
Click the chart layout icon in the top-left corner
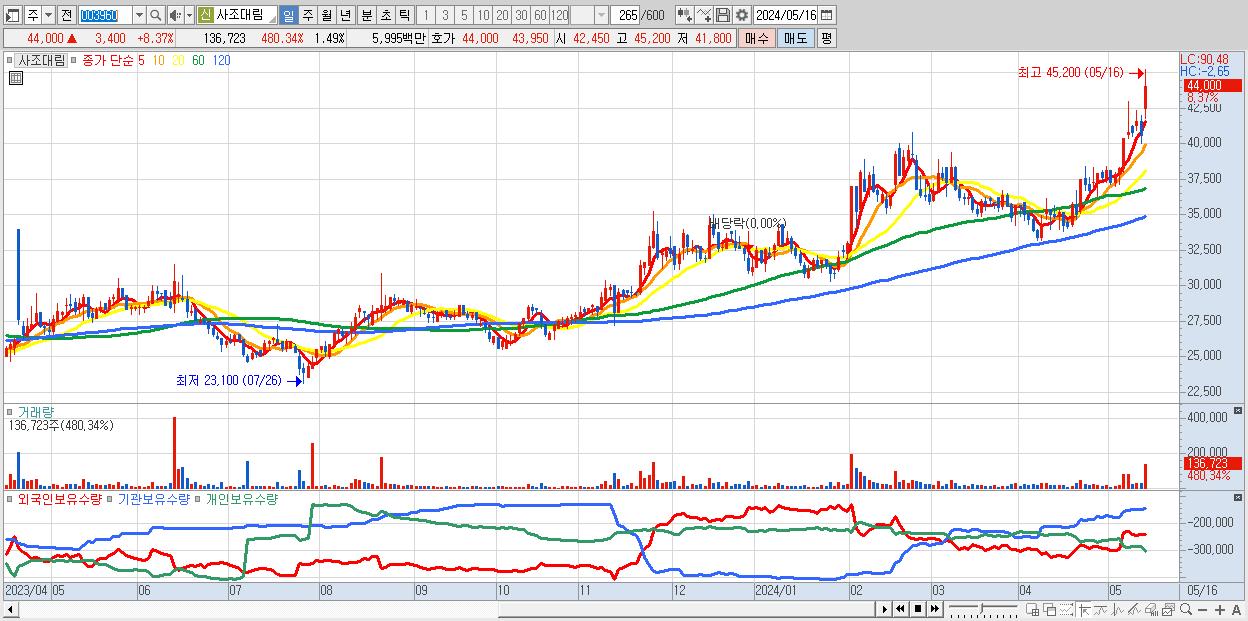(x=13, y=15)
